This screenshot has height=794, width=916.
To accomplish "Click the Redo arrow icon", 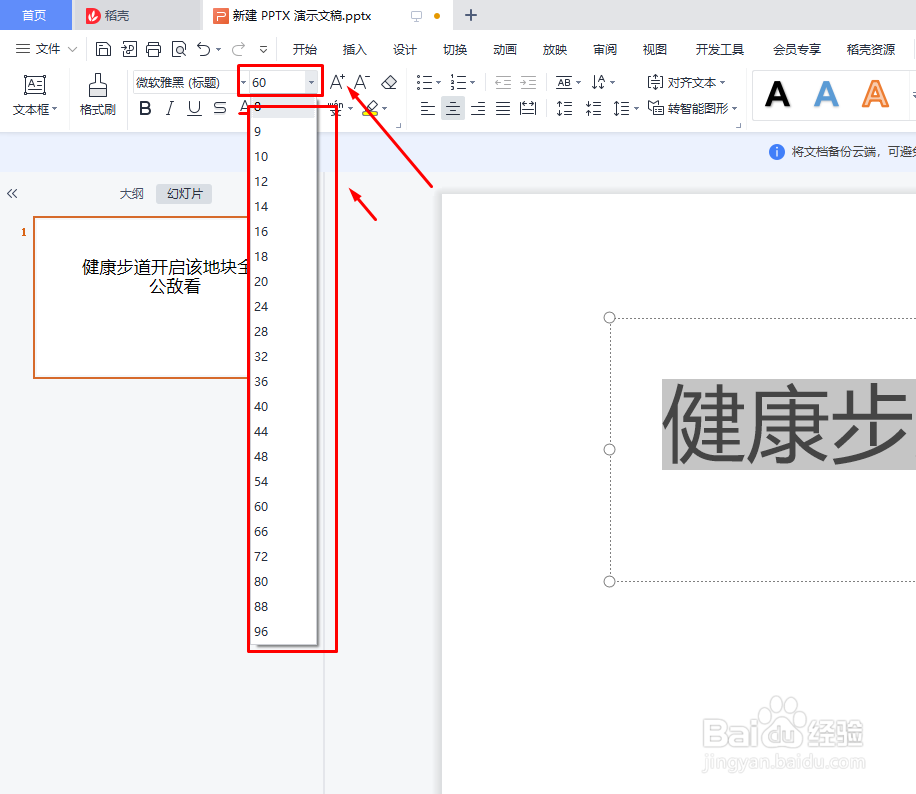I will [238, 49].
